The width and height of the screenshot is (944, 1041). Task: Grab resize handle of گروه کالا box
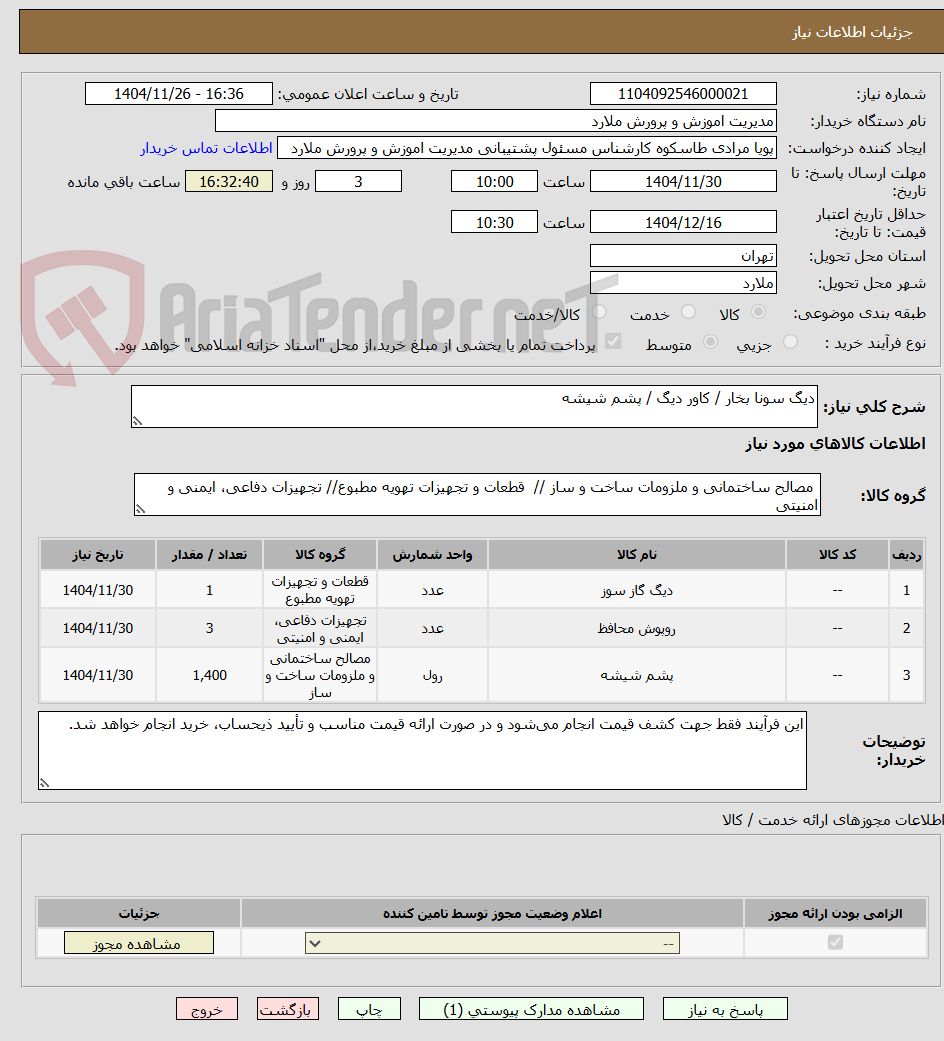click(x=140, y=509)
